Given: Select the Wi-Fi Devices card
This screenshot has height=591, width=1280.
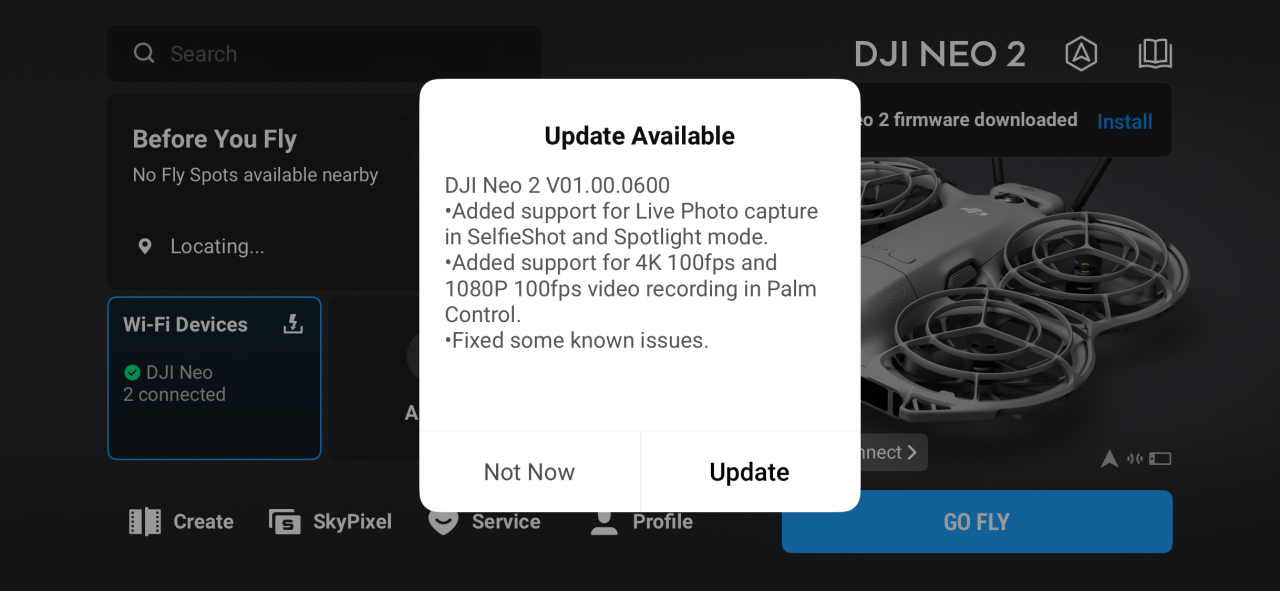Looking at the screenshot, I should tap(214, 378).
